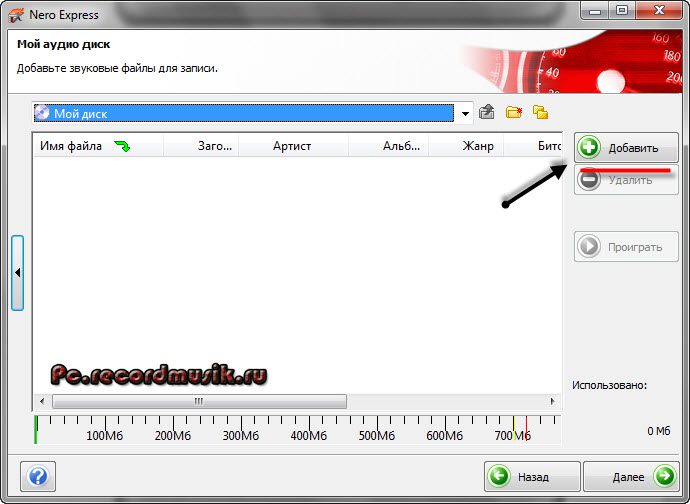Maximize the Nero Express window

(x=621, y=11)
